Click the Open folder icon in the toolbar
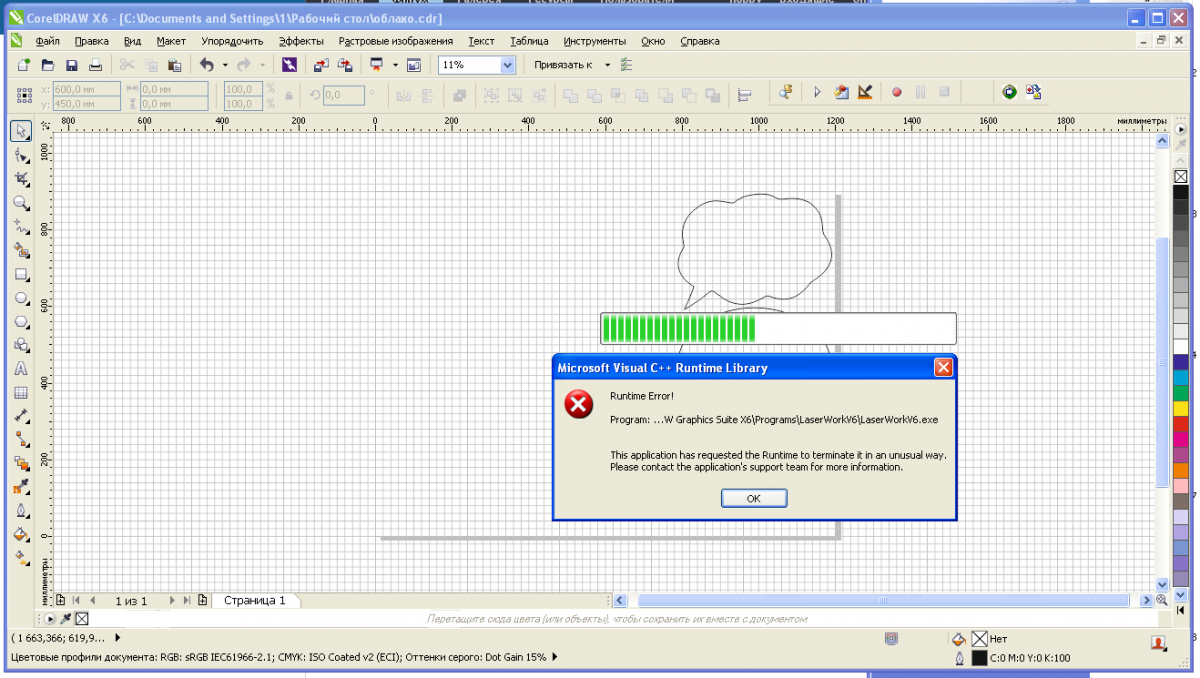1200x678 pixels. click(x=47, y=65)
